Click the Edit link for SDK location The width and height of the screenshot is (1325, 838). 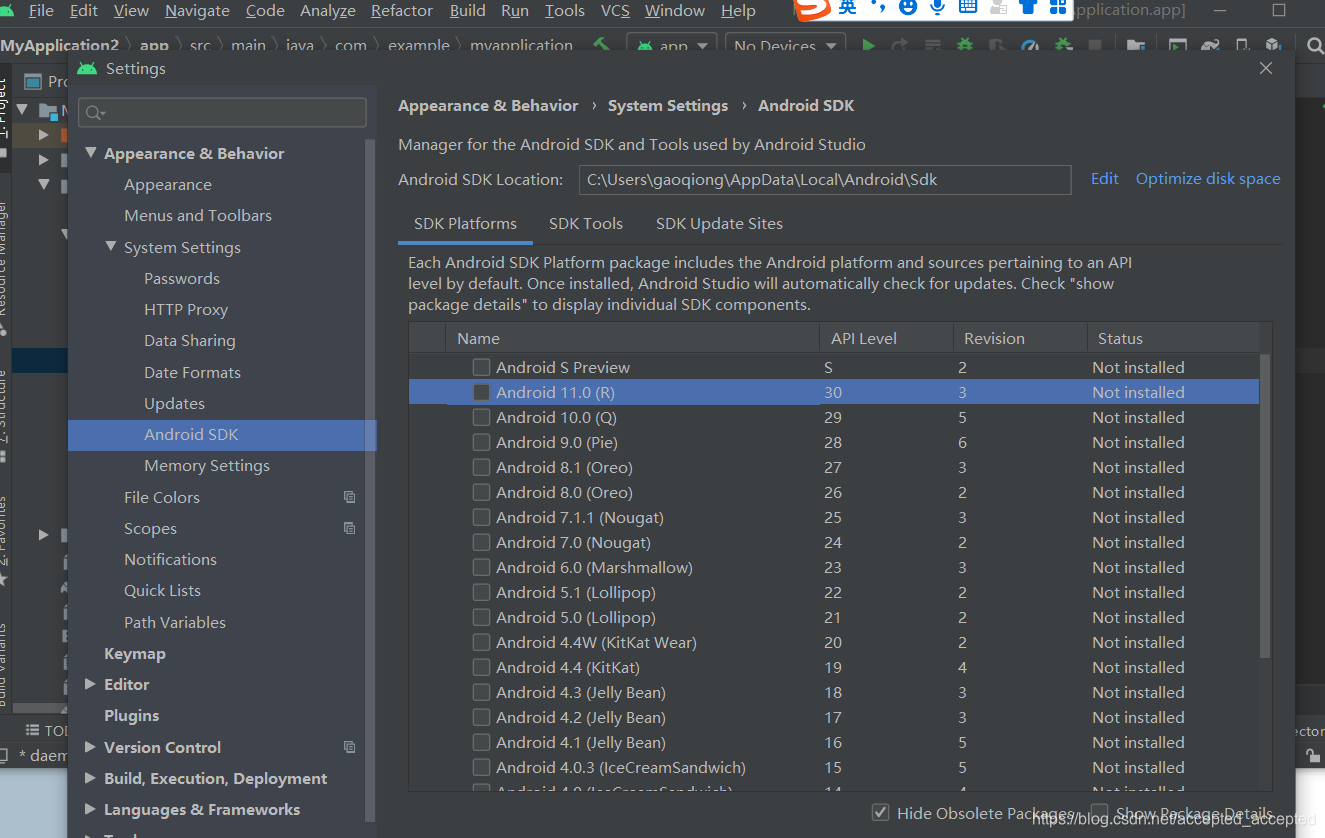click(1104, 178)
